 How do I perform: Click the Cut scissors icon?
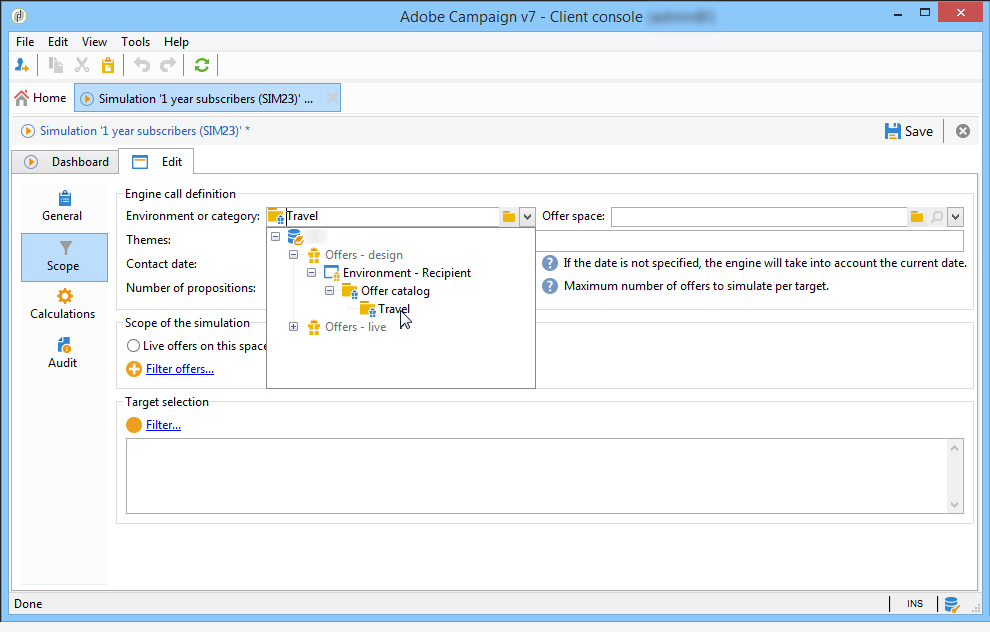(x=82, y=65)
